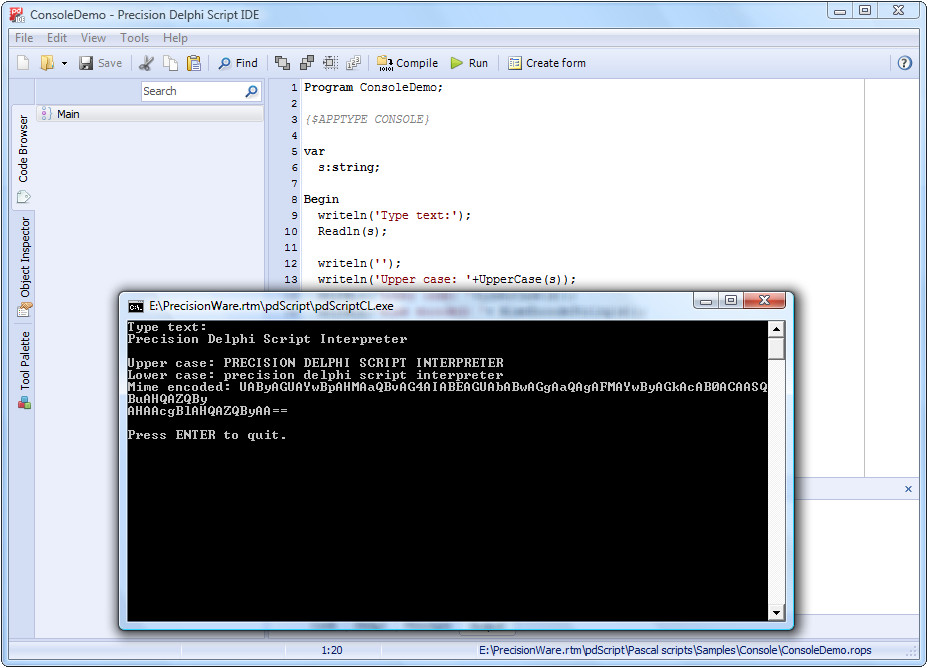The width and height of the screenshot is (928, 668).
Task: Click the Object Inspector icon
Action: pos(24,309)
